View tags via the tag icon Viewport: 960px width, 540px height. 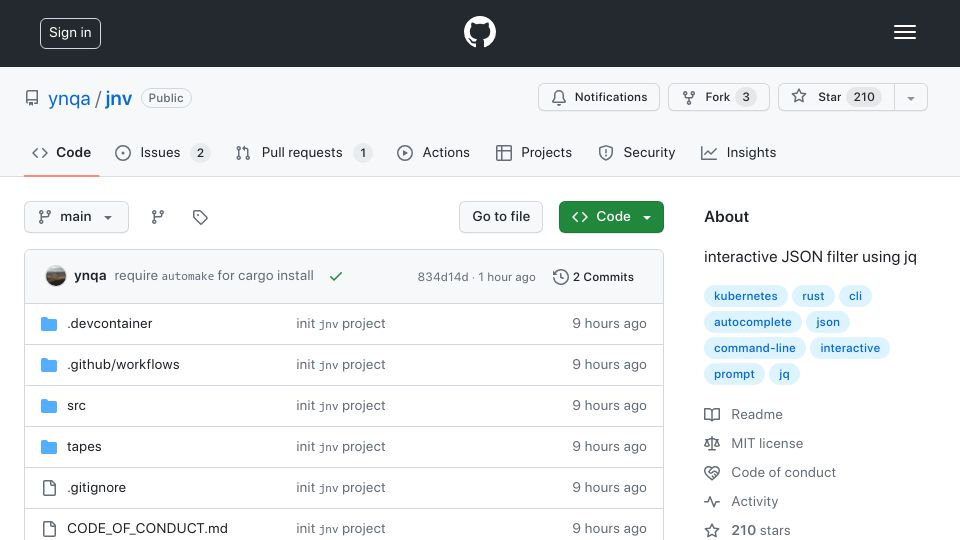pyautogui.click(x=200, y=217)
